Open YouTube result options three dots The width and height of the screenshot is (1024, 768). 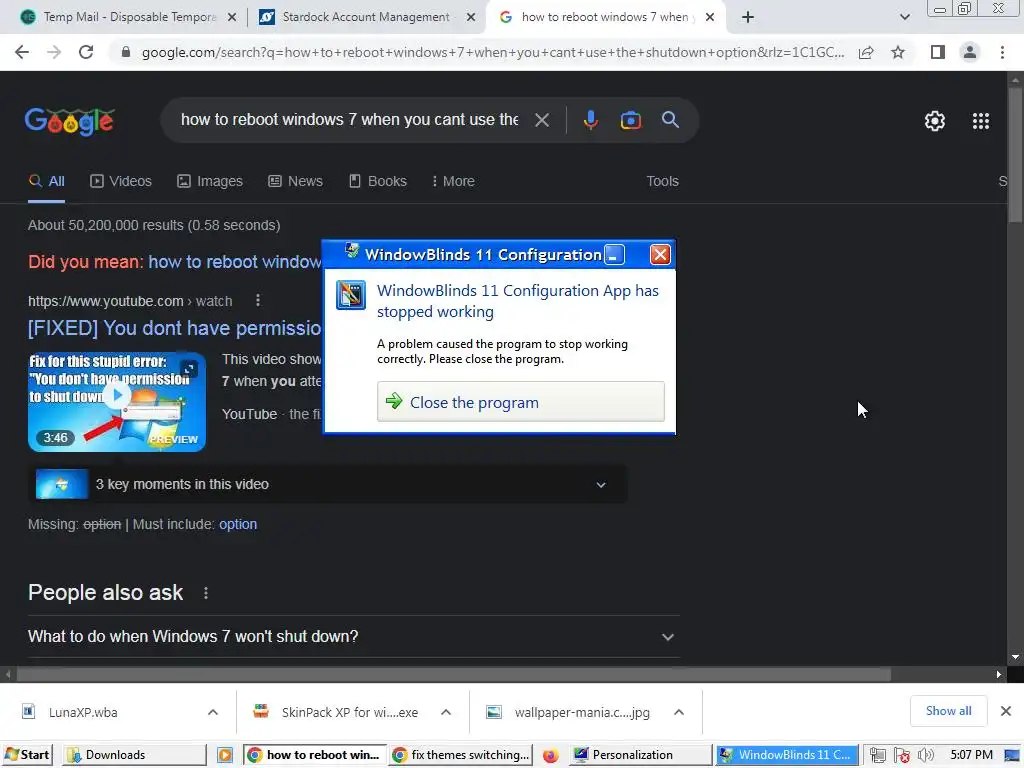point(258,300)
